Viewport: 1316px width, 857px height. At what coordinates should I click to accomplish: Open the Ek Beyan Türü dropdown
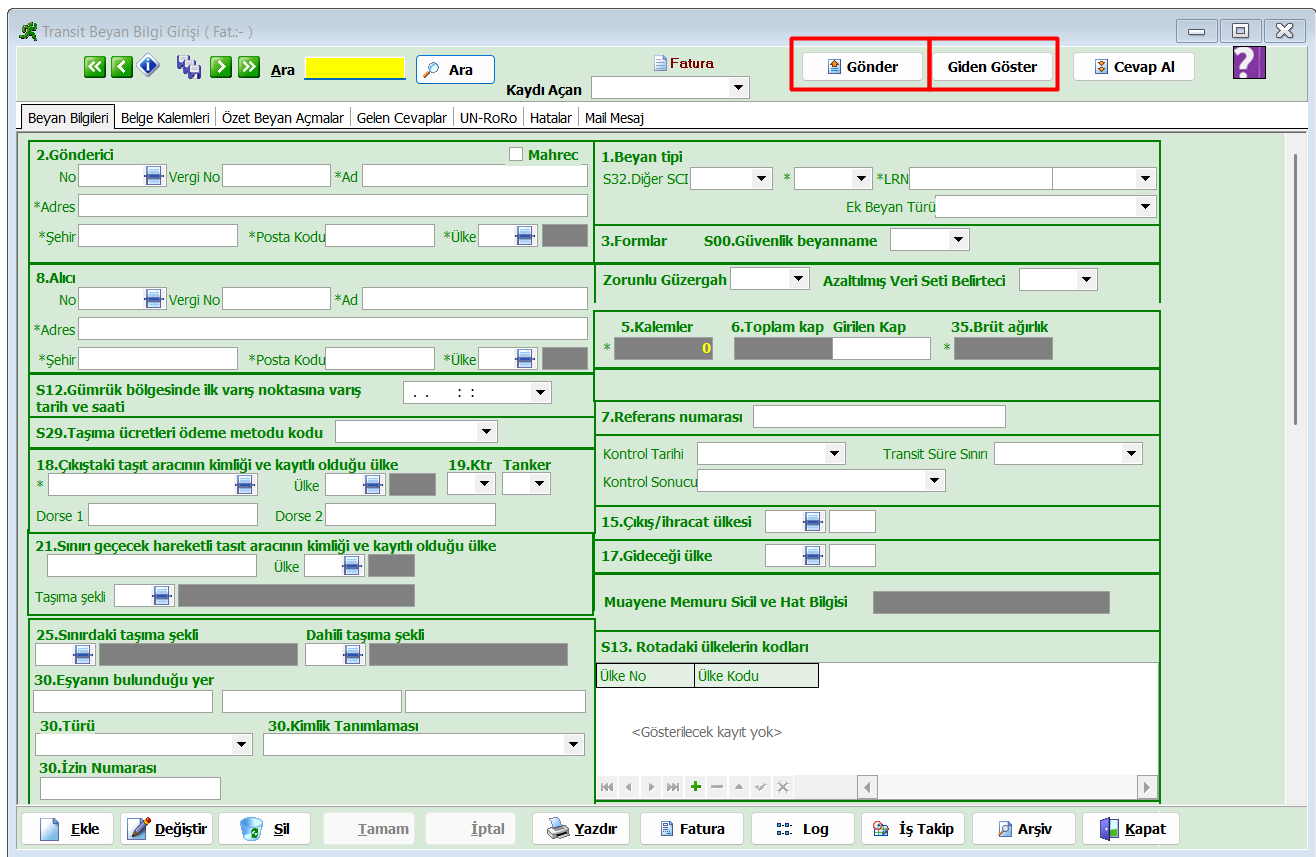click(1145, 206)
